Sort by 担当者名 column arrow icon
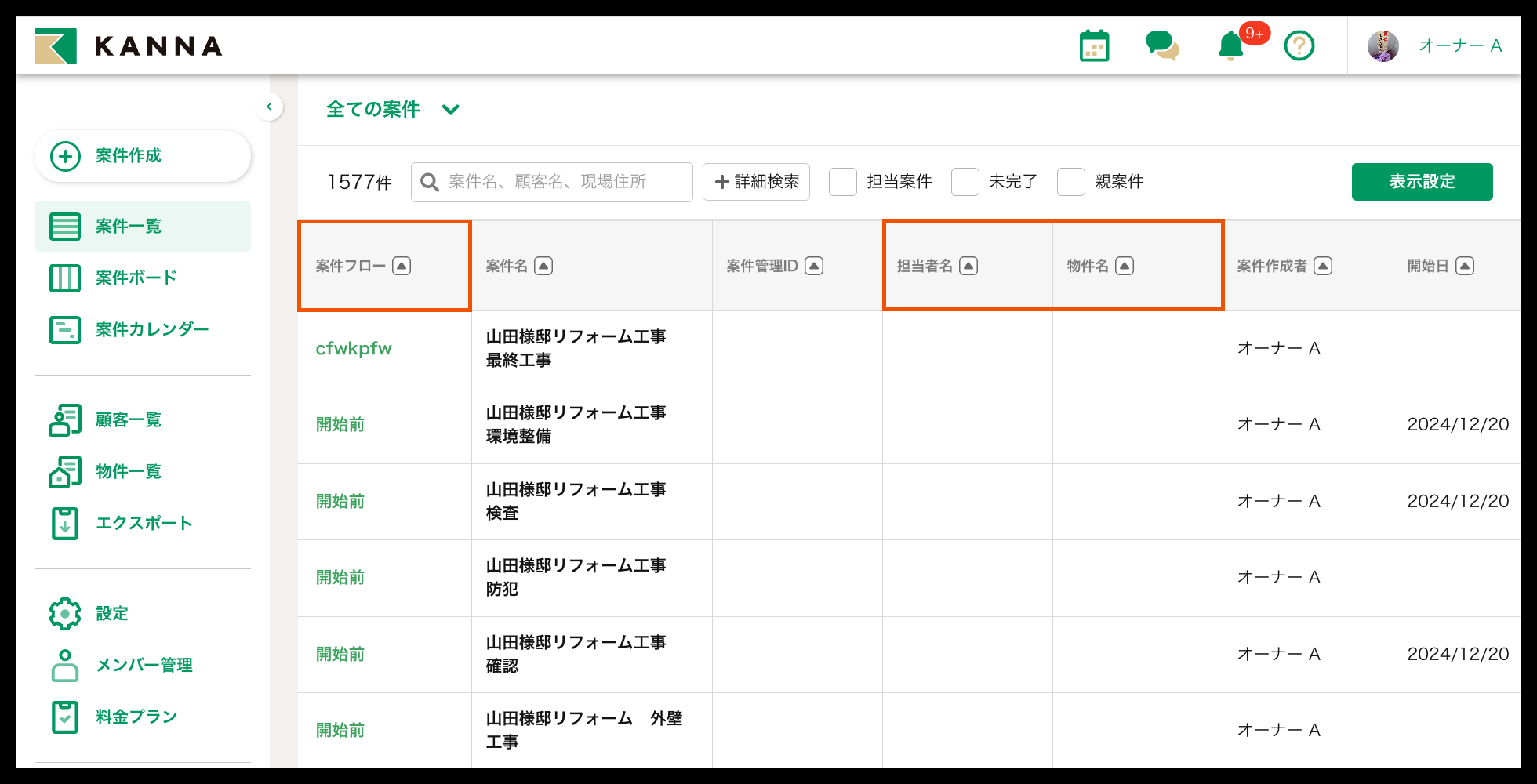The width and height of the screenshot is (1537, 784). point(968,265)
